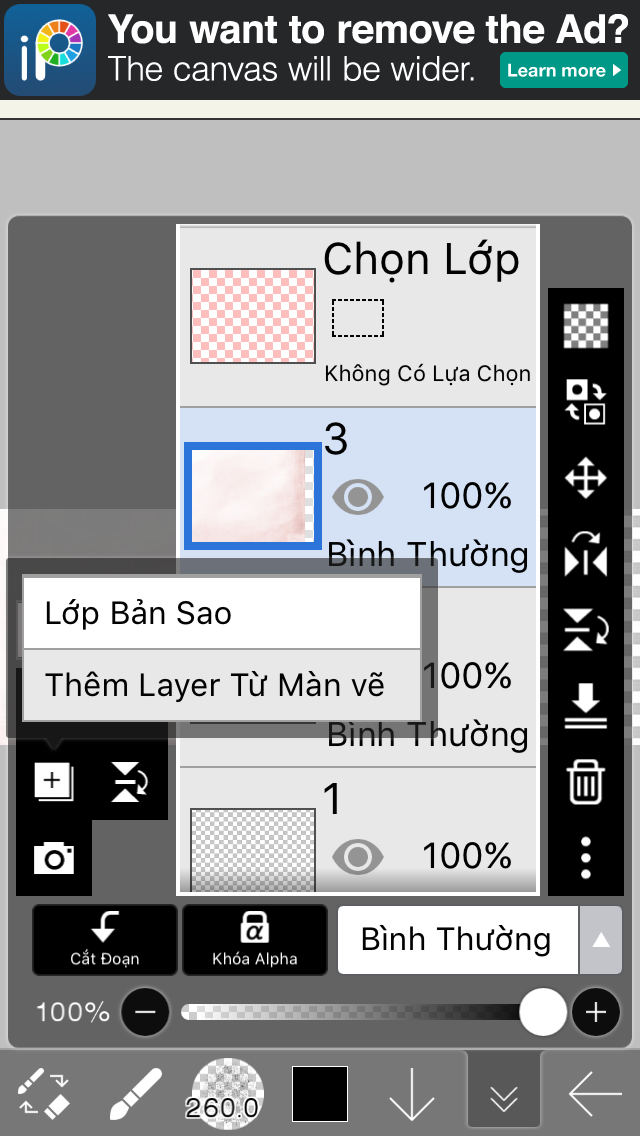Viewport: 640px width, 1136px height.
Task: Choose Thêm Layer Từ Màn vẽ option
Action: [221, 685]
